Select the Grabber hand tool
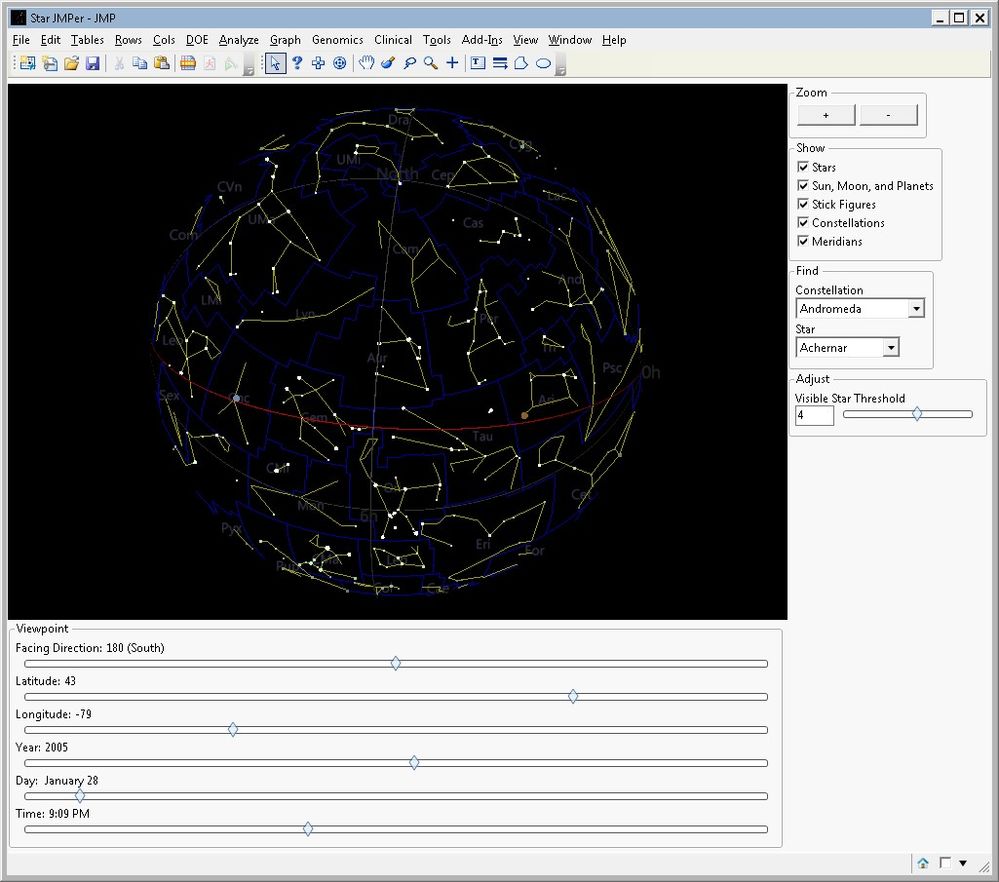The width and height of the screenshot is (999, 882). pyautogui.click(x=365, y=63)
